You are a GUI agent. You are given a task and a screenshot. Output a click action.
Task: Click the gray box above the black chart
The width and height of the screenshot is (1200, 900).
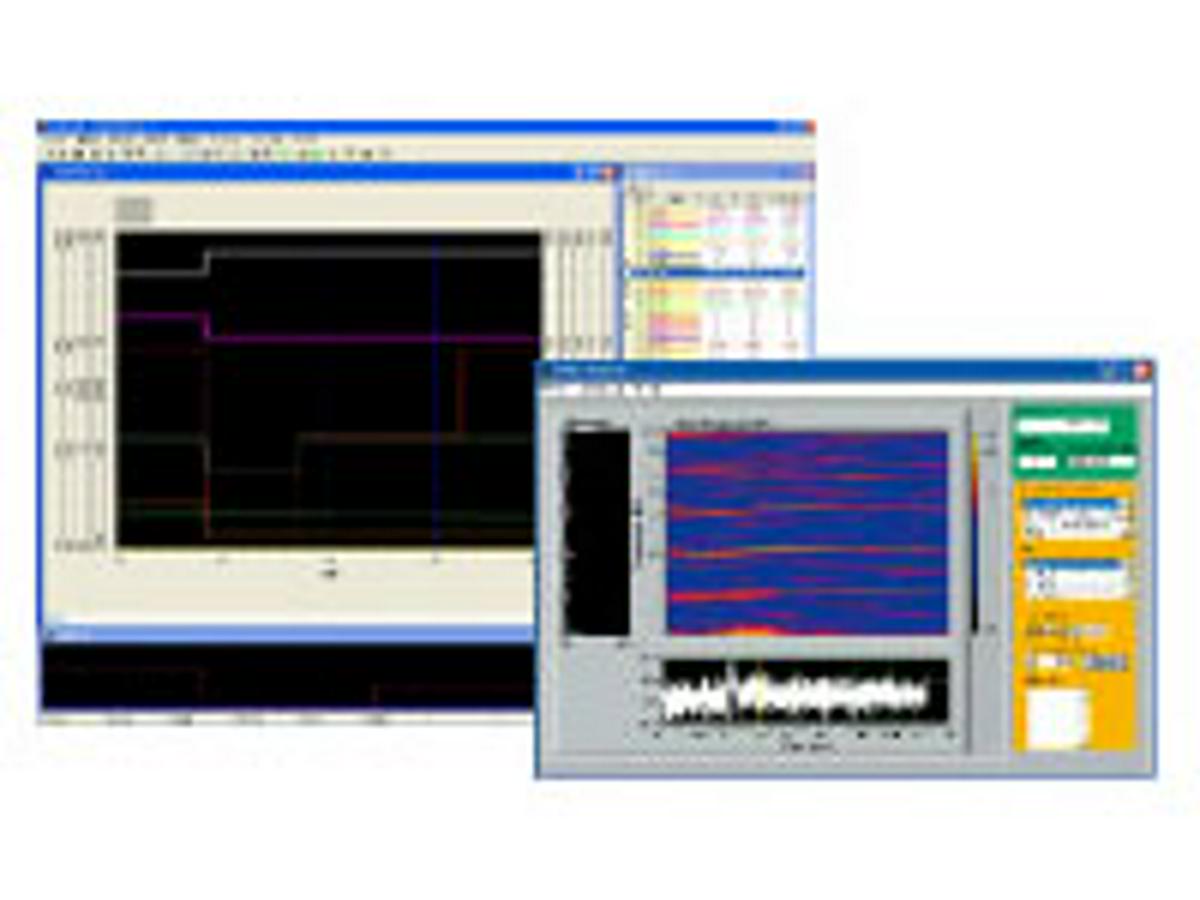tap(133, 210)
